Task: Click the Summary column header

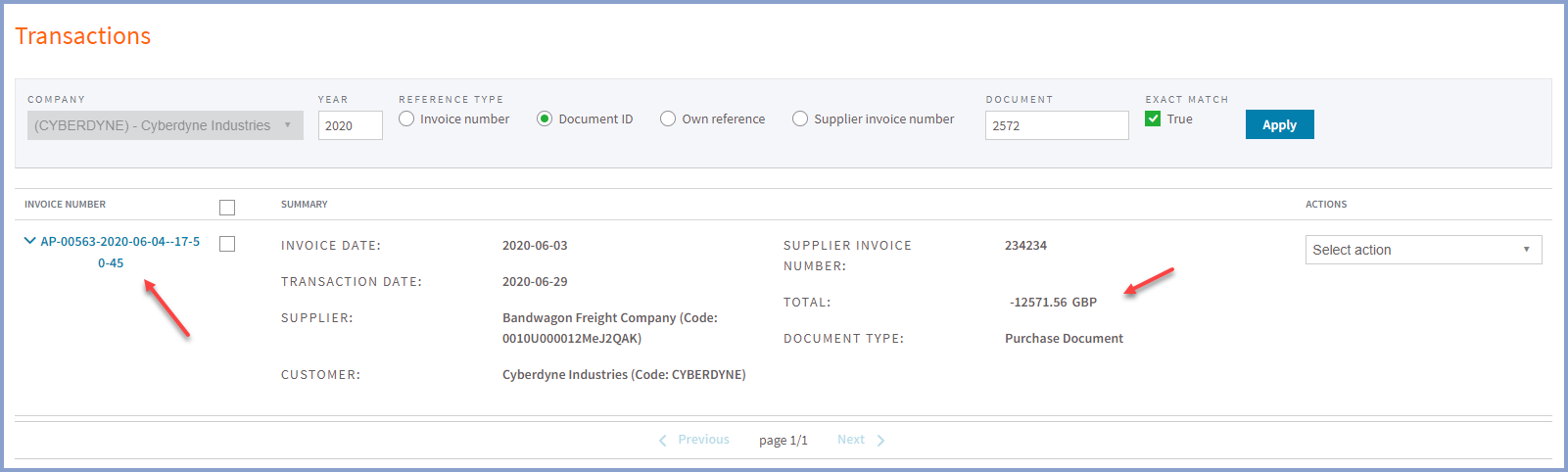Action: click(x=305, y=205)
